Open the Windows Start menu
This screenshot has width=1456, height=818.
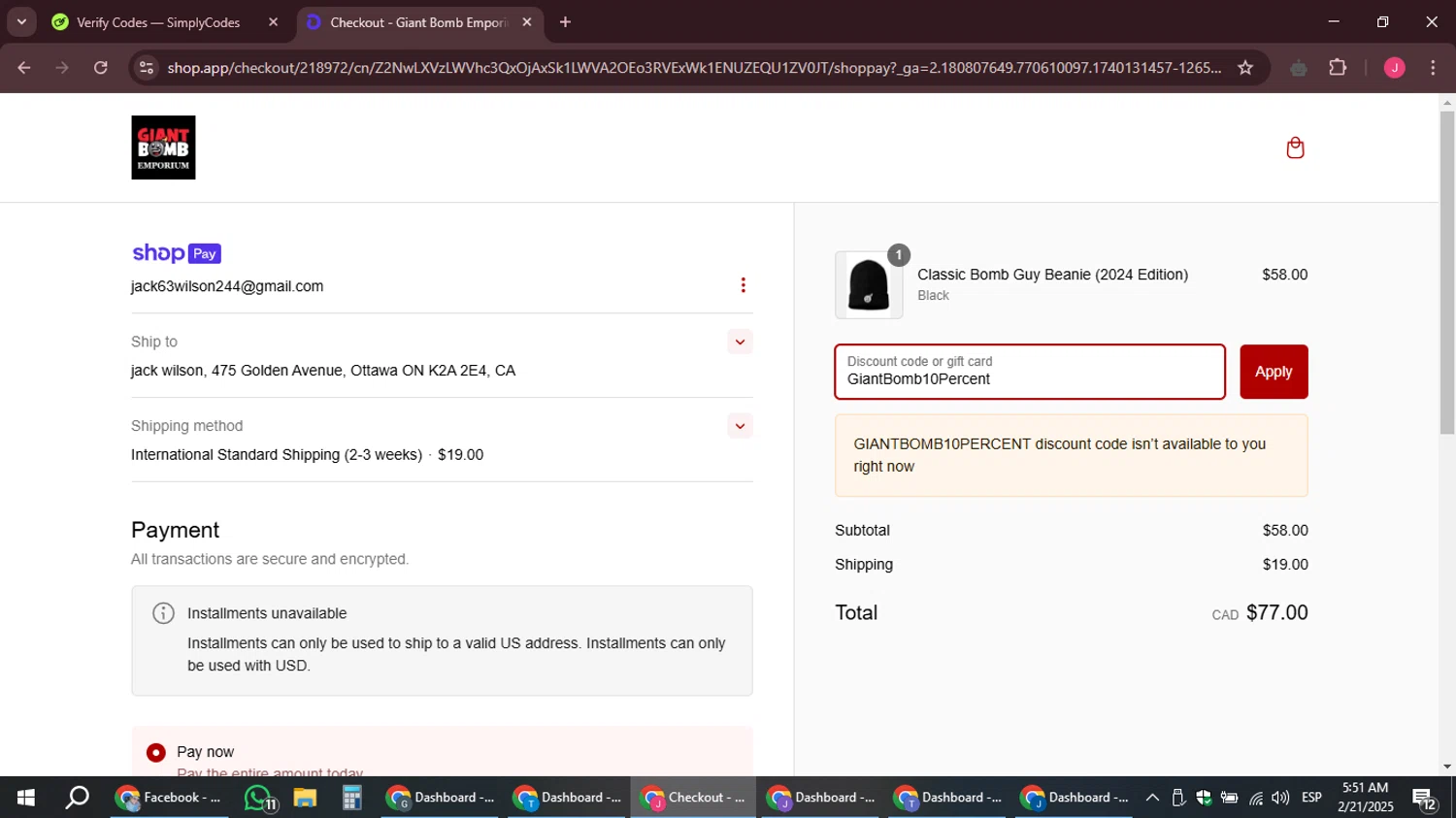26,798
